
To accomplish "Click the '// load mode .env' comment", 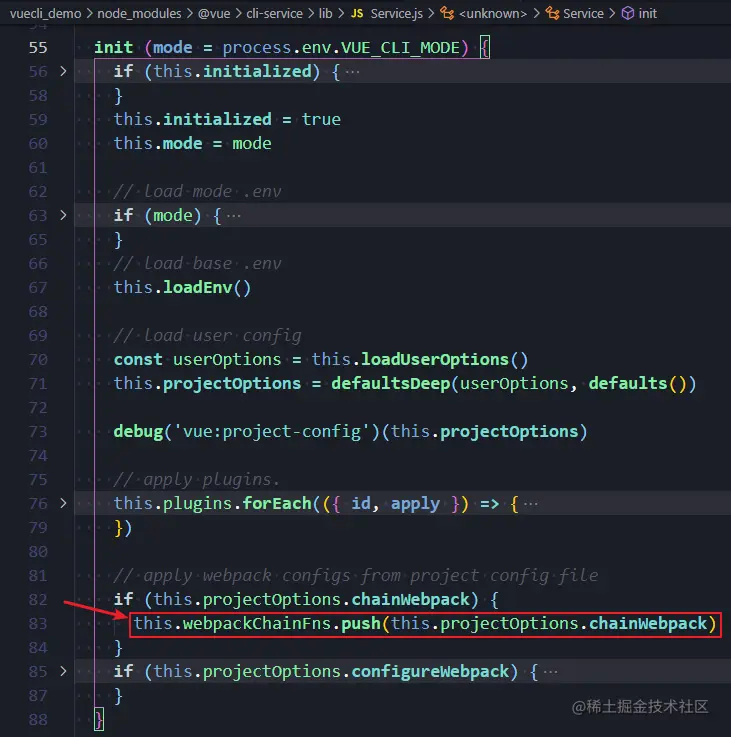I will pos(197,191).
